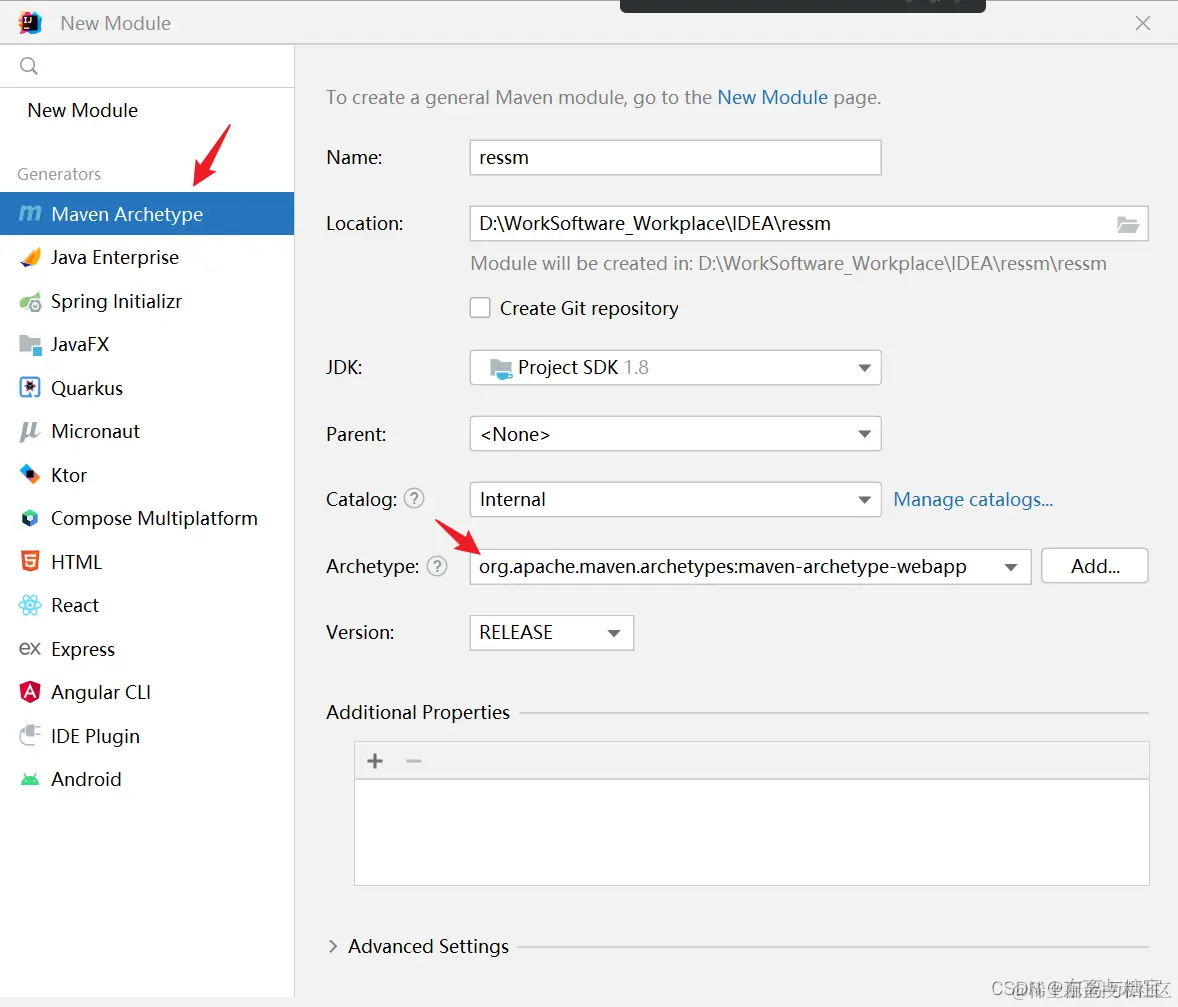Viewport: 1178px width, 1007px height.
Task: Click 'Module will be created in' hint text
Action: [x=788, y=264]
